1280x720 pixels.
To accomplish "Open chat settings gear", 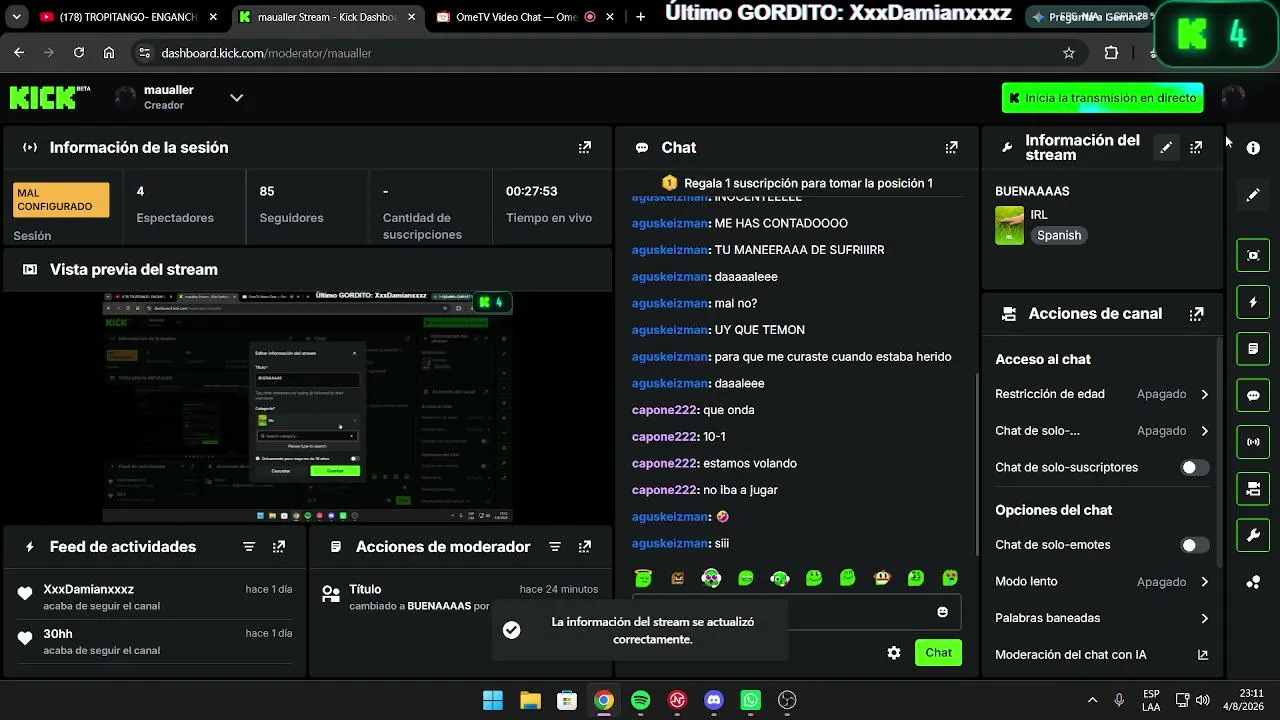I will click(x=894, y=653).
